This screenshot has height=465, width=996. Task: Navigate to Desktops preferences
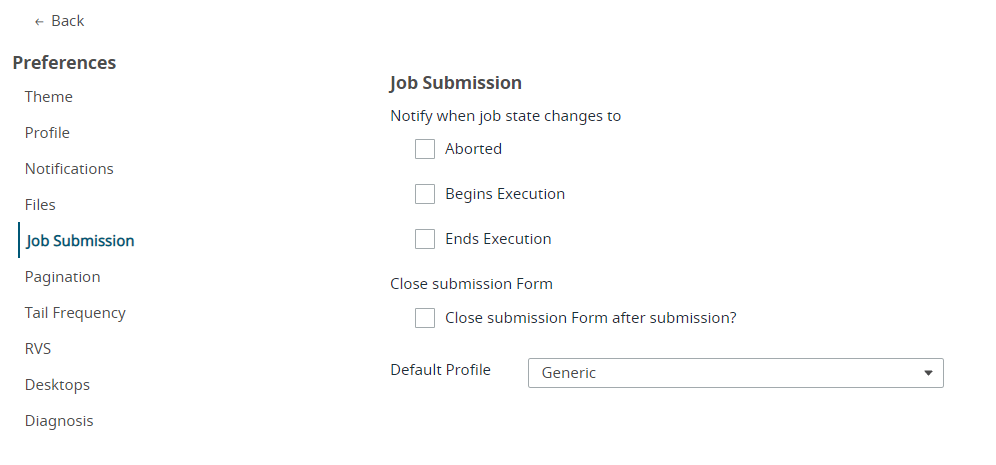coord(57,385)
